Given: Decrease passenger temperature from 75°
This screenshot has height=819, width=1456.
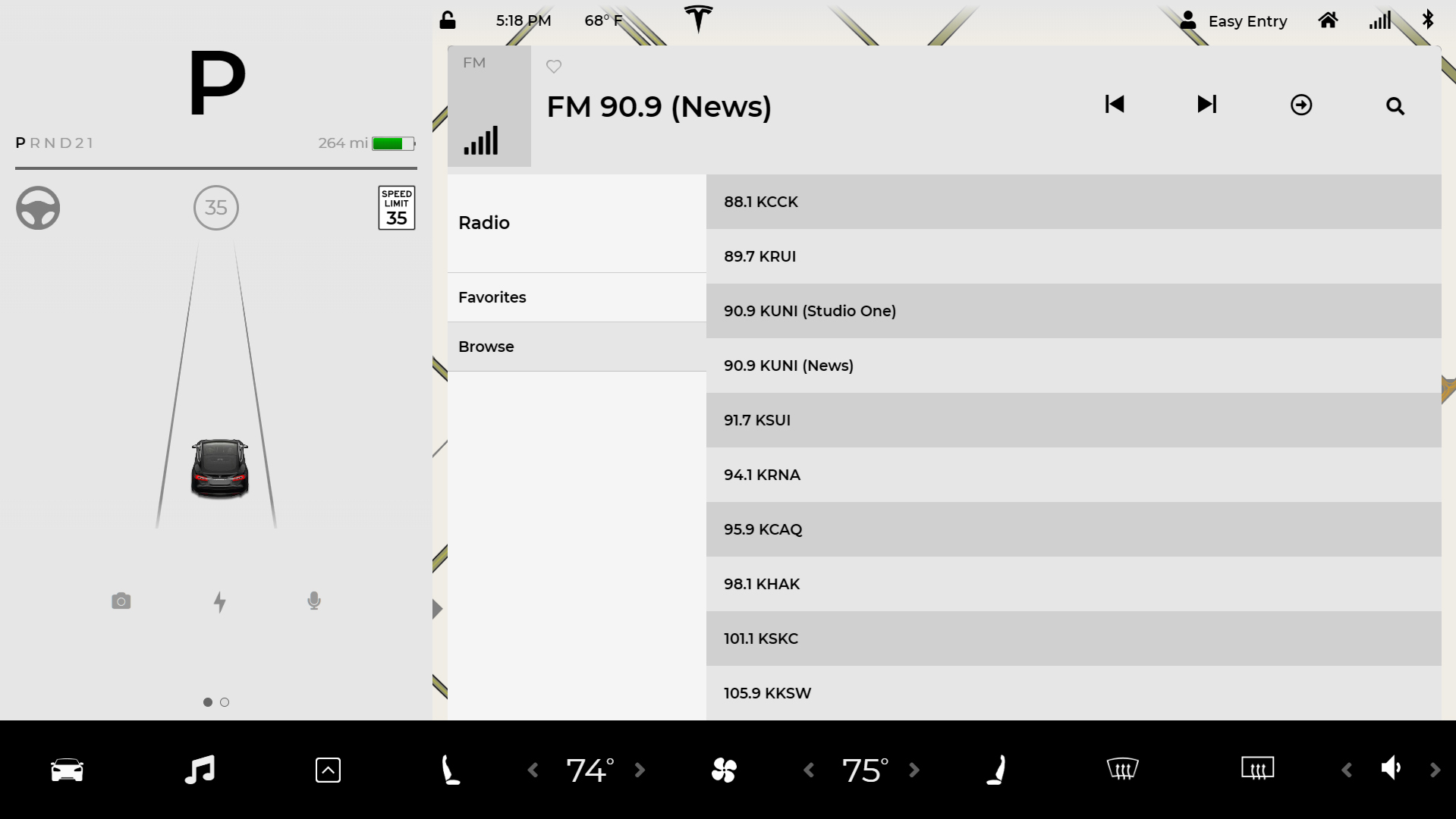Looking at the screenshot, I should click(x=809, y=770).
